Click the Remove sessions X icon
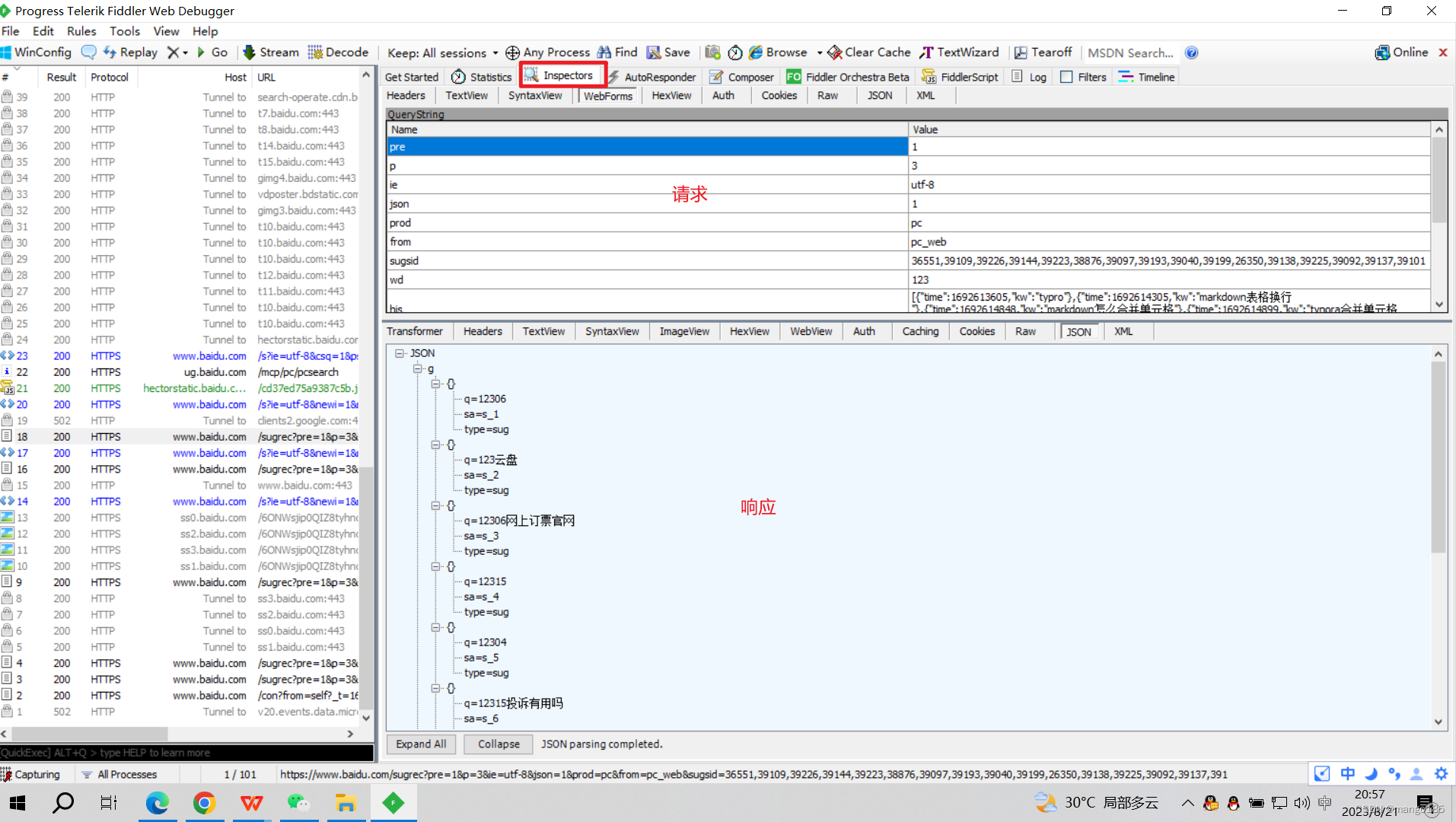Viewport: 1456px width, 822px height. click(174, 53)
